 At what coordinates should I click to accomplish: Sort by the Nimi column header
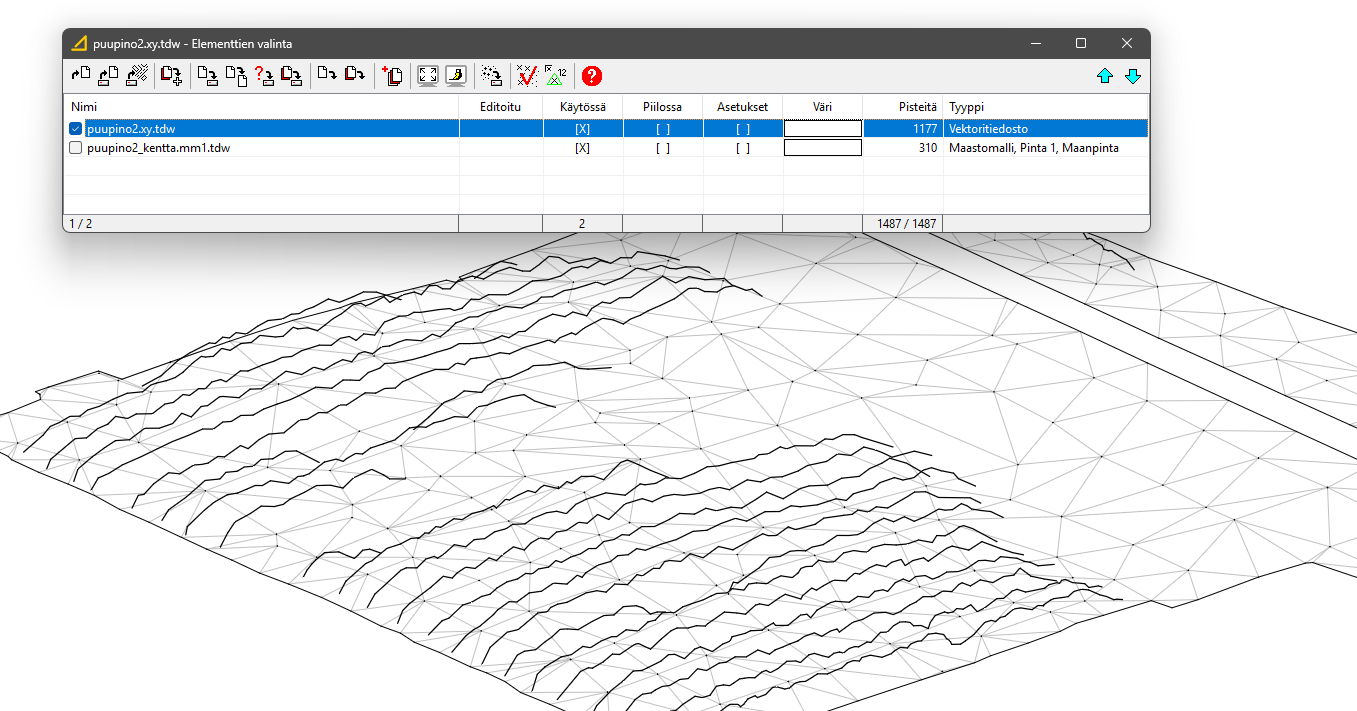coord(84,106)
